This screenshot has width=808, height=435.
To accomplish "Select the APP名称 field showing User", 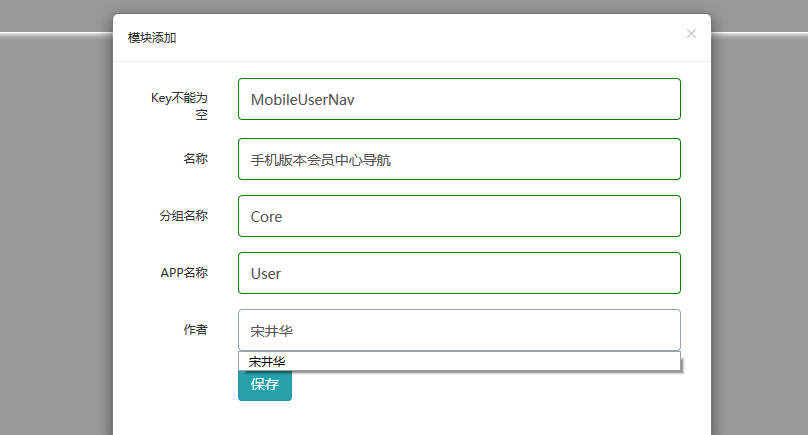I will click(x=459, y=273).
